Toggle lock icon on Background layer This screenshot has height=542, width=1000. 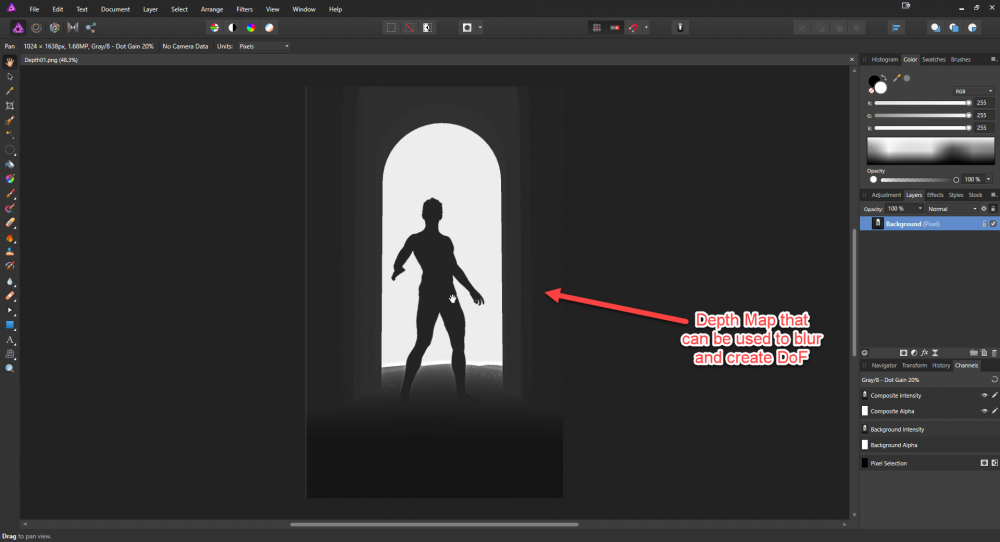[x=984, y=224]
